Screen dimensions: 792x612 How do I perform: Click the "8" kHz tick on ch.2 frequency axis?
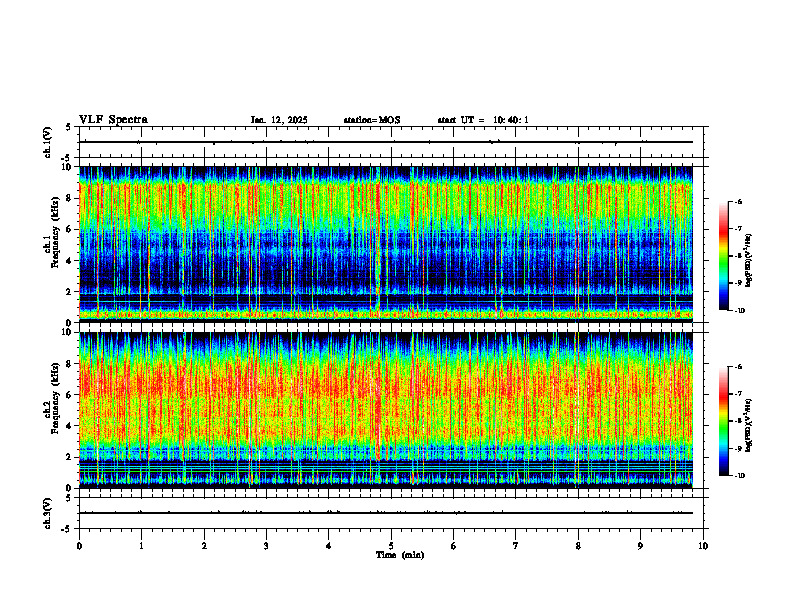coord(71,364)
